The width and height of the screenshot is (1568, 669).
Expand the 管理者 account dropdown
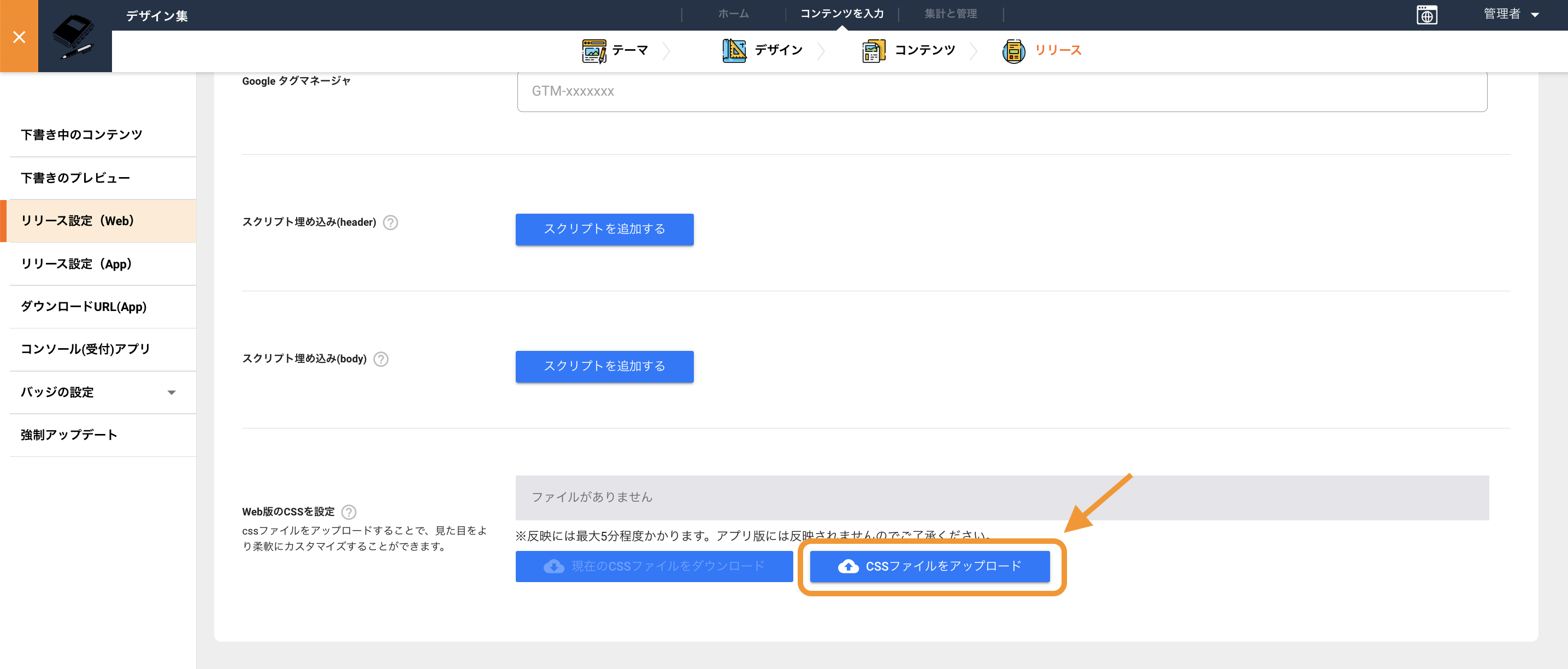1511,14
